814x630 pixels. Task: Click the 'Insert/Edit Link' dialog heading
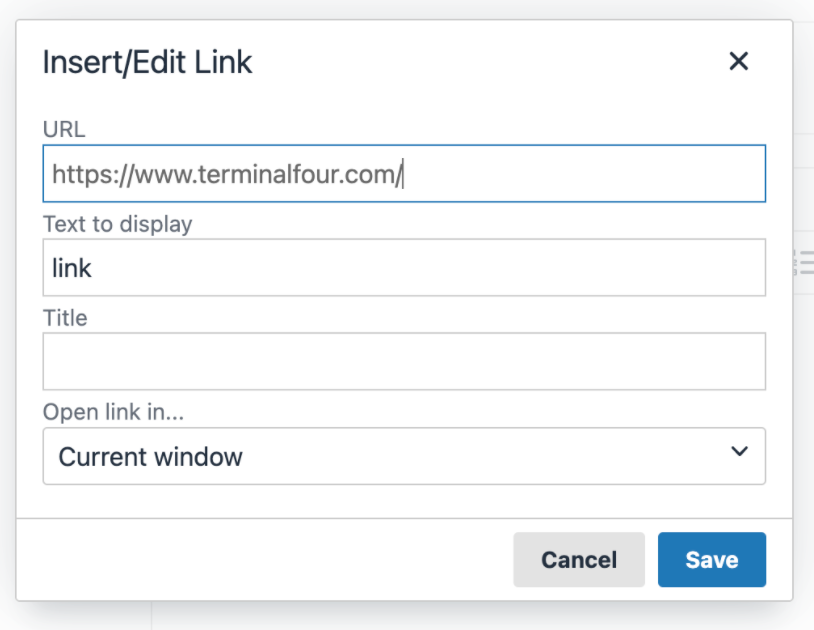coord(147,63)
